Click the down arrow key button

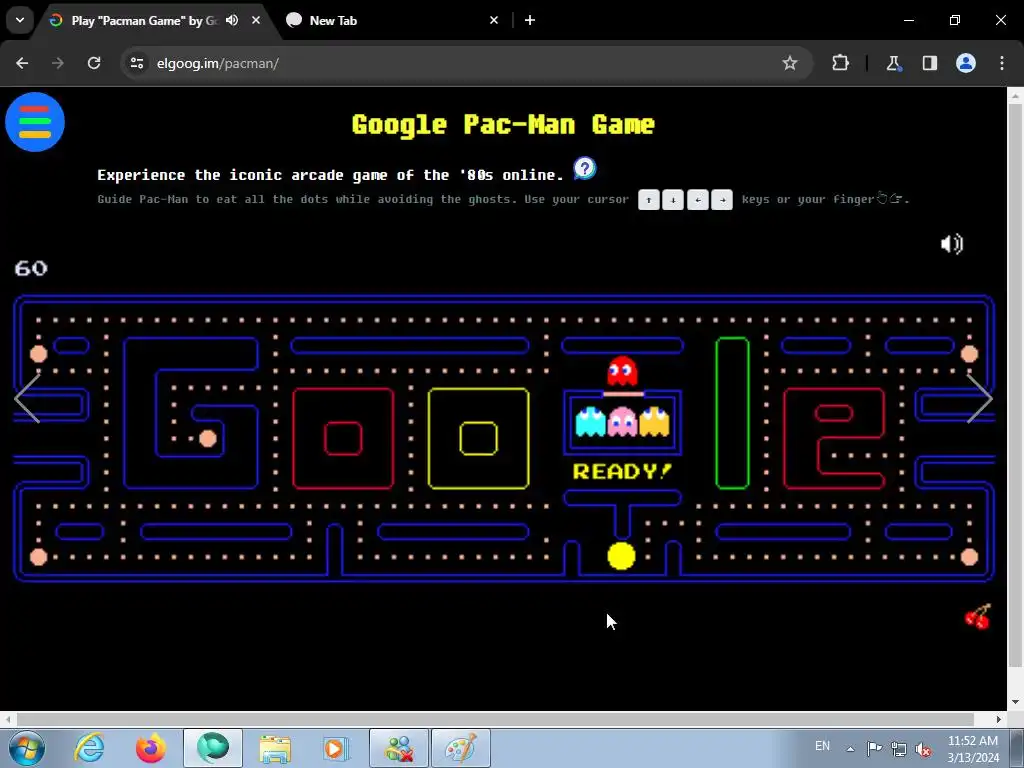pos(673,200)
